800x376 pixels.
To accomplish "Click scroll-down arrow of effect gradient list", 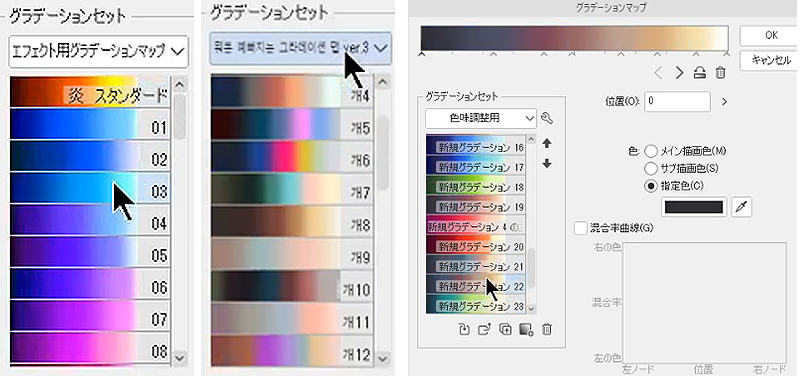I will tap(180, 358).
